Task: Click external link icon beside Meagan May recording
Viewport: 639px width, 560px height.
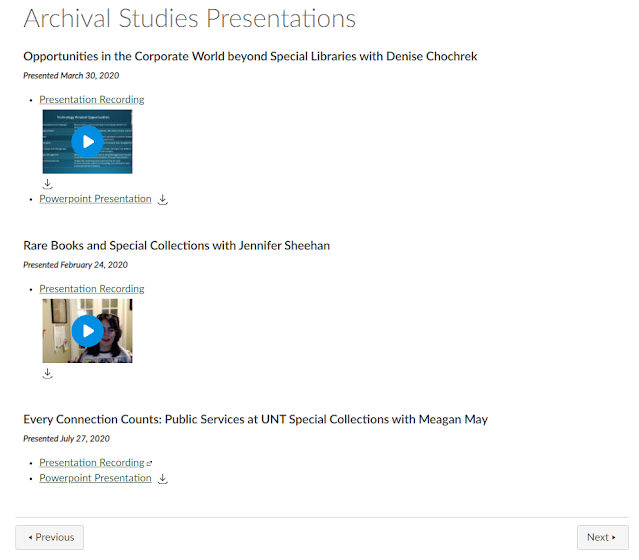Action: point(149,463)
